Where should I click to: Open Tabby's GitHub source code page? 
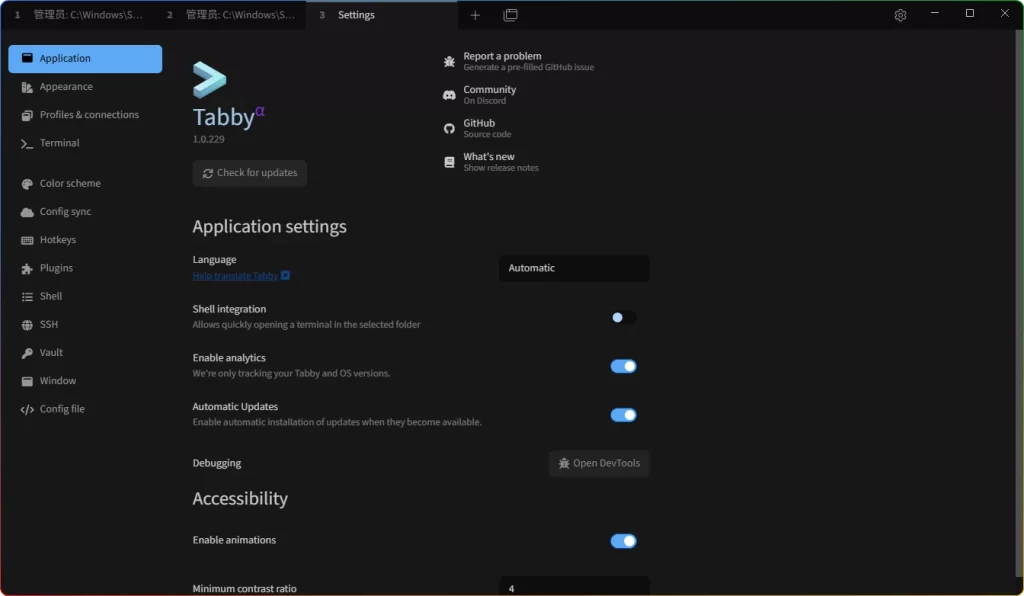coord(478,127)
